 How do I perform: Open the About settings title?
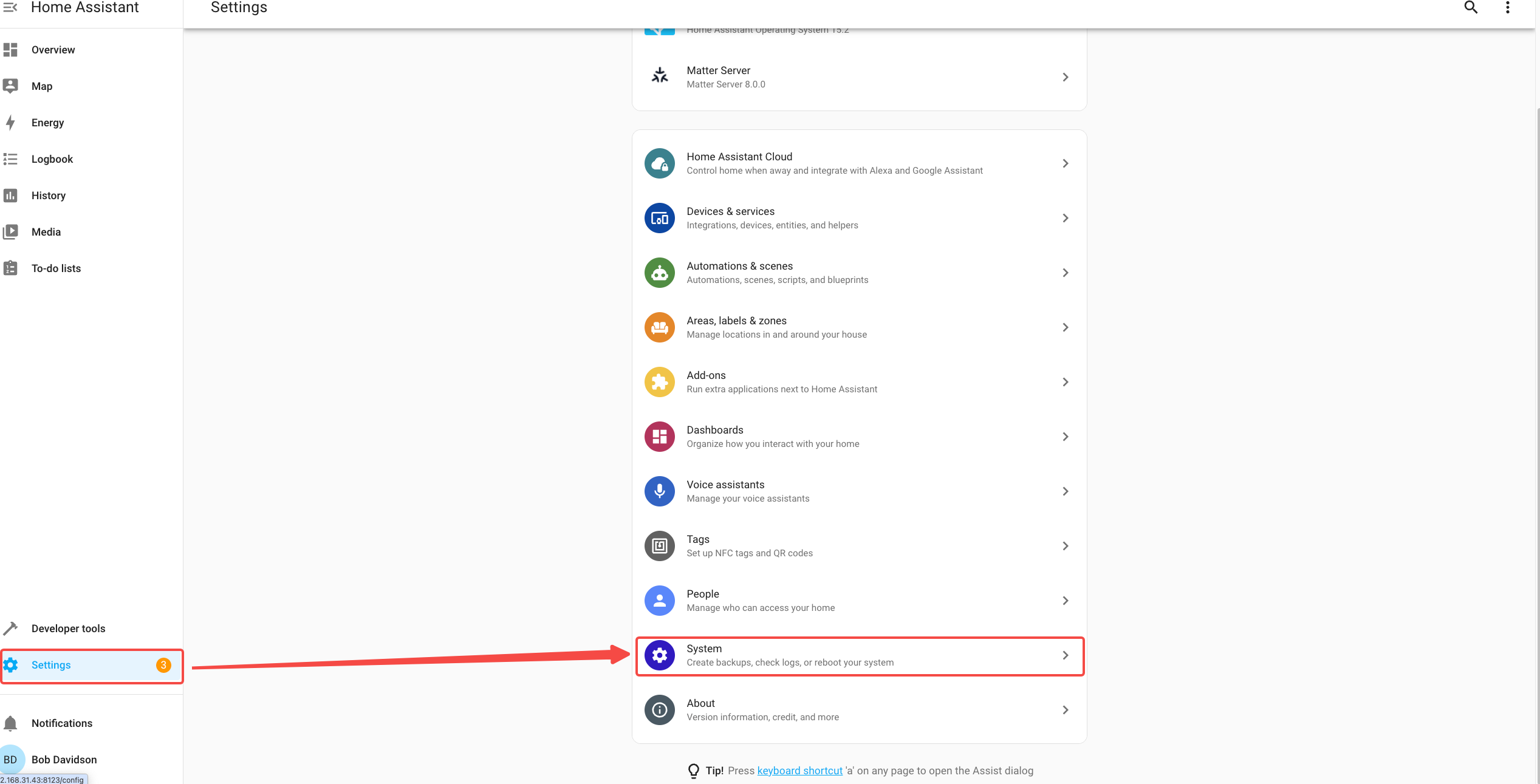[700, 703]
